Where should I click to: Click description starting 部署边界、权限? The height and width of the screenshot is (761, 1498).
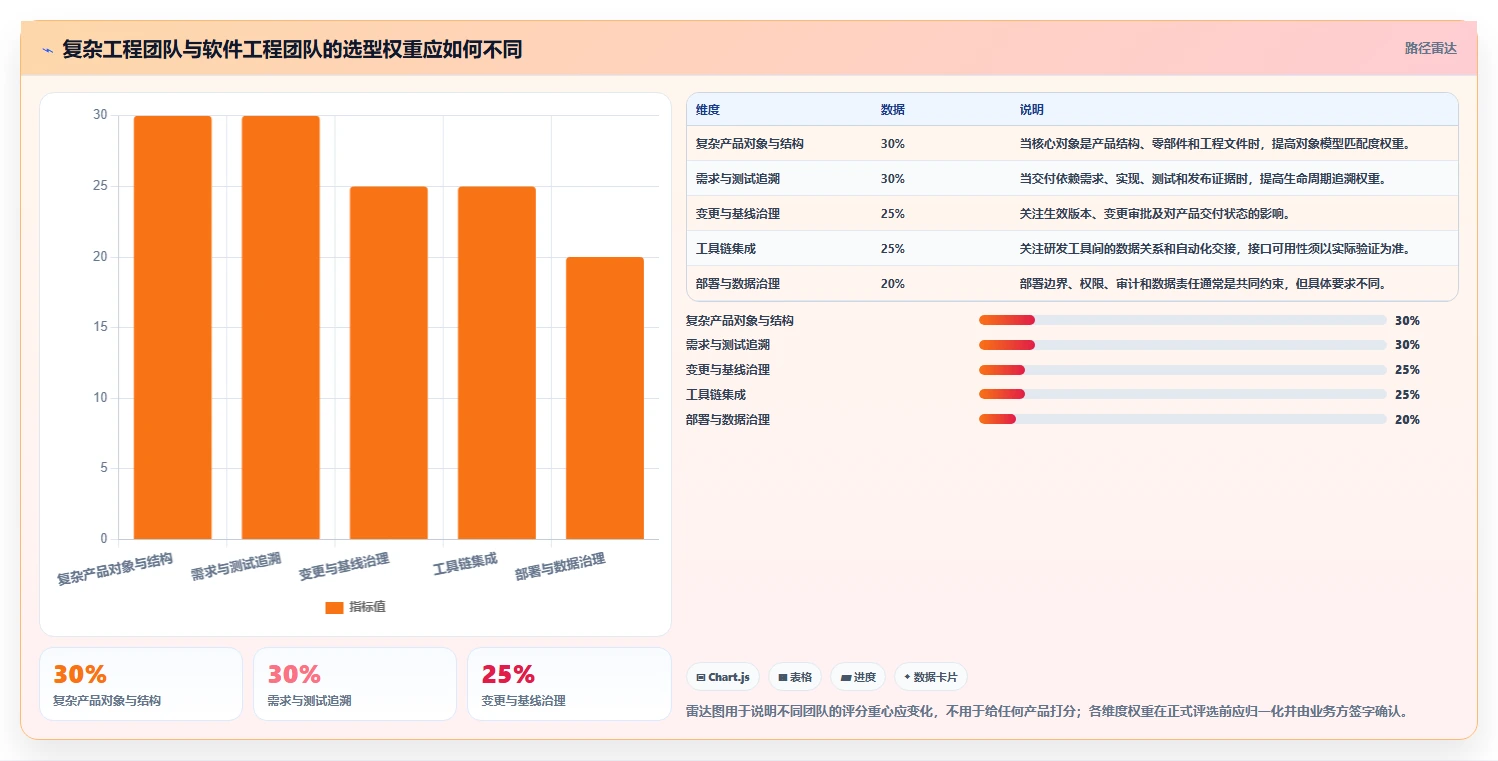tap(1203, 284)
